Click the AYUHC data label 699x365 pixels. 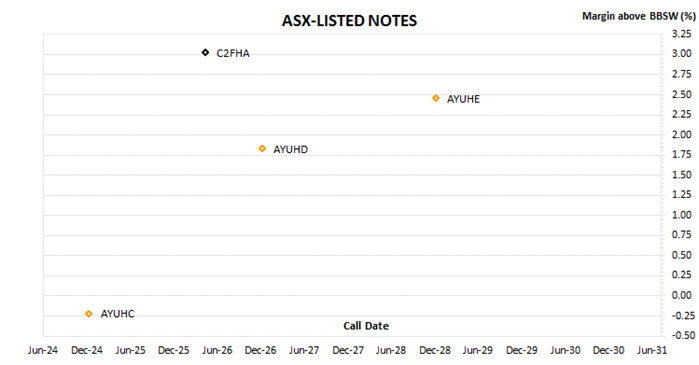pyautogui.click(x=117, y=314)
